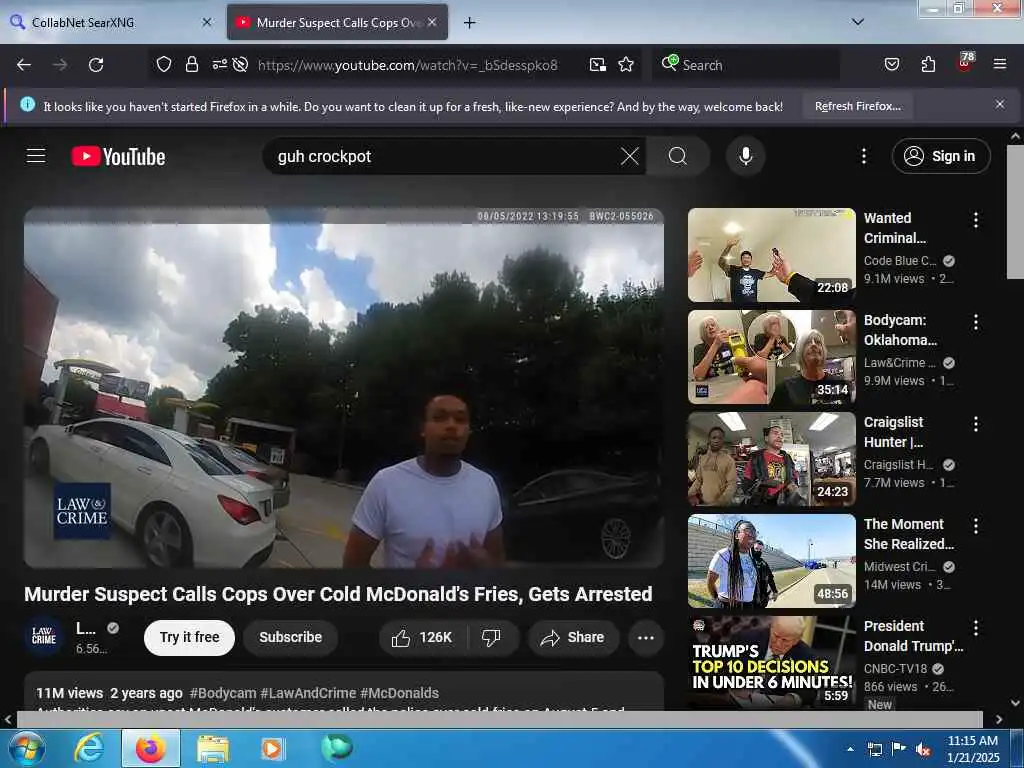
Task: Open the Firefox application hamburger menu
Action: point(1000,64)
